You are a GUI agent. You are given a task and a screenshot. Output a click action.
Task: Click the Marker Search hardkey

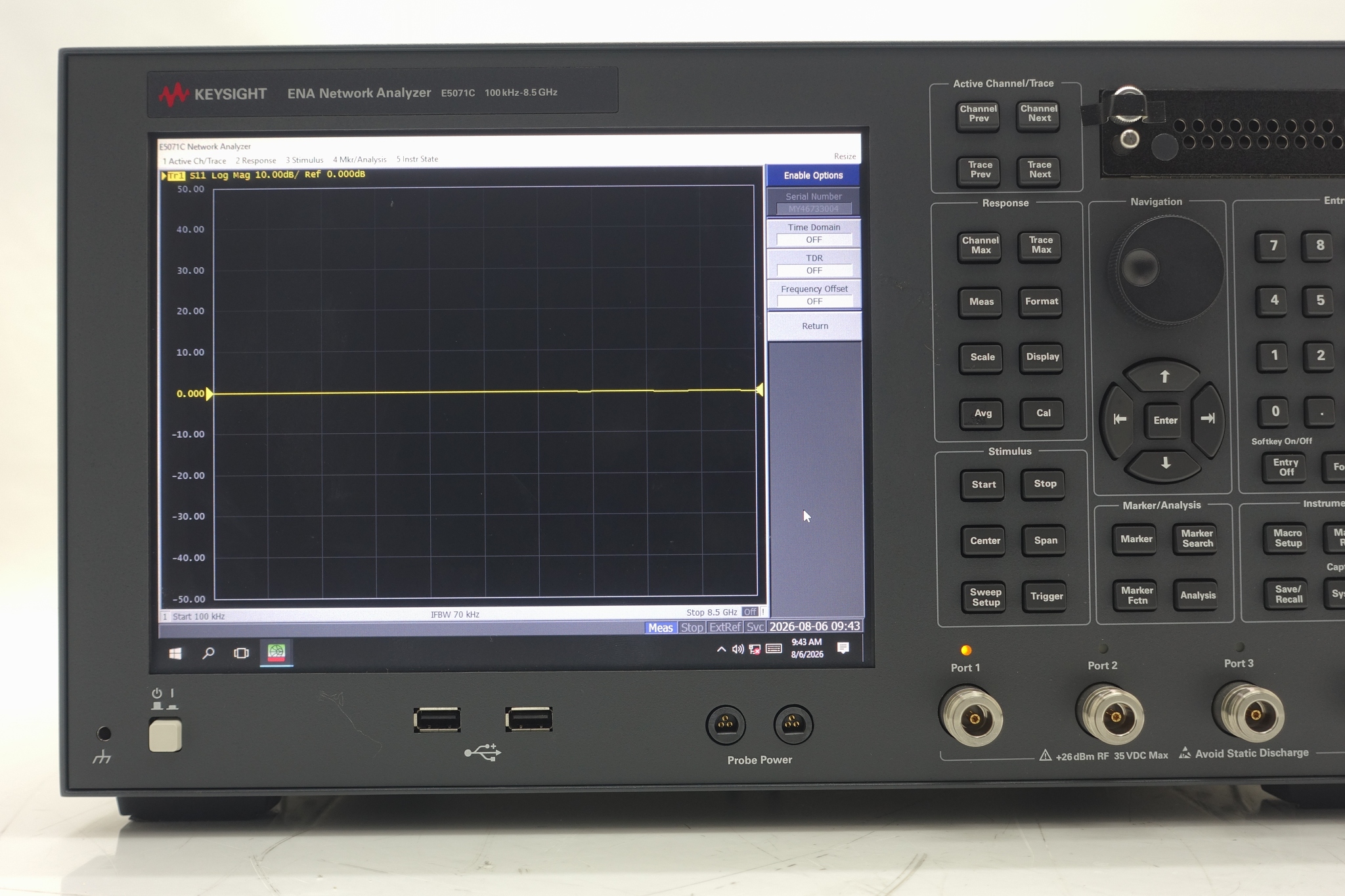(1197, 538)
